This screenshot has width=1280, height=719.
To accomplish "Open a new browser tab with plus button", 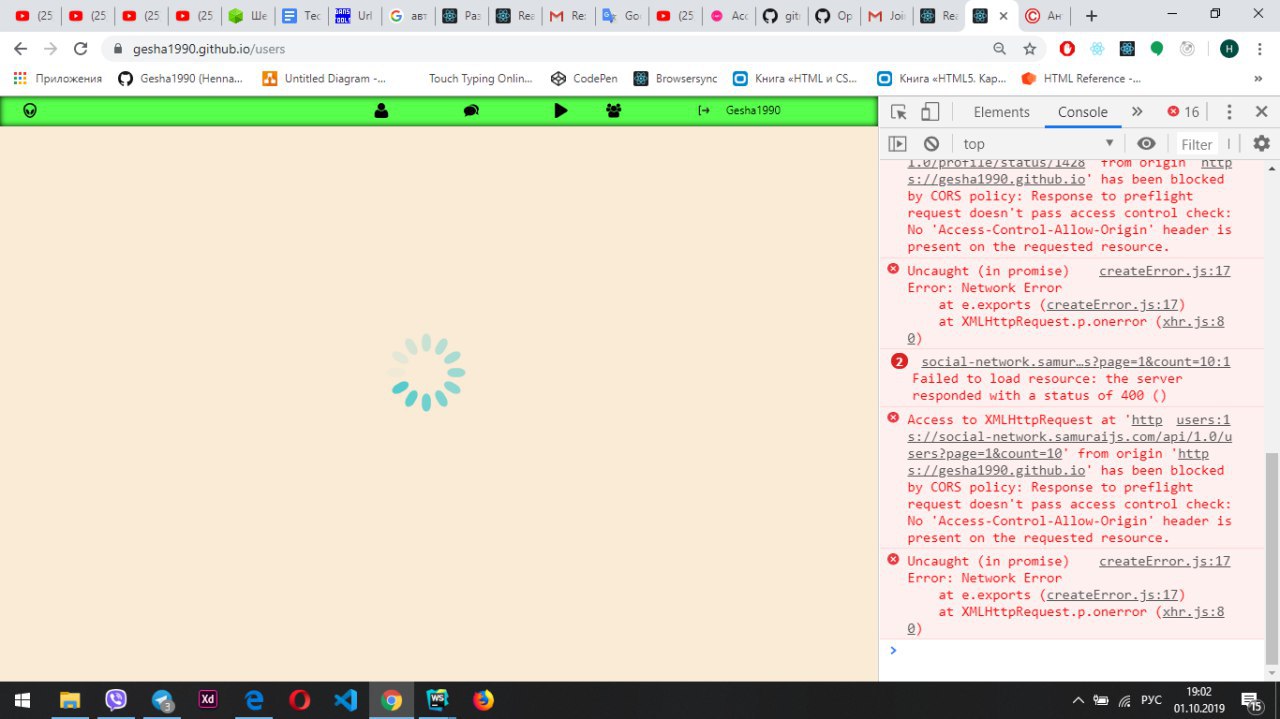I will coord(1091,16).
